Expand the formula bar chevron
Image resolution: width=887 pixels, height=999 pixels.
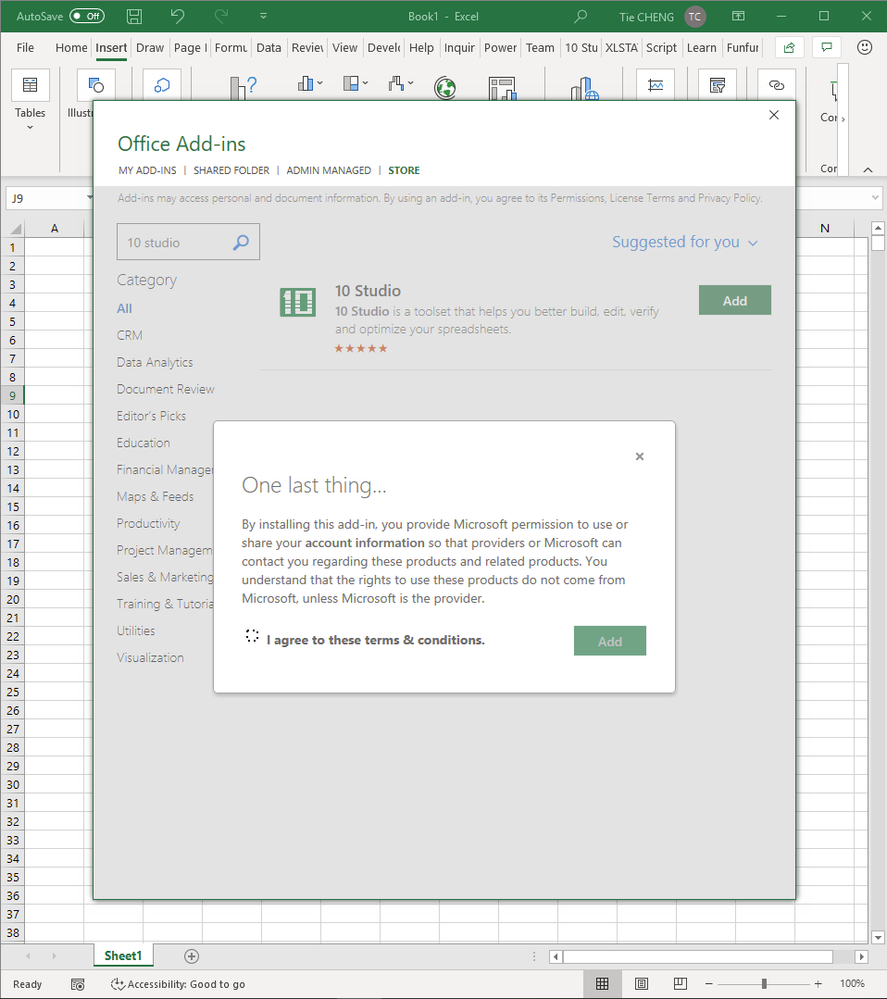(x=875, y=198)
